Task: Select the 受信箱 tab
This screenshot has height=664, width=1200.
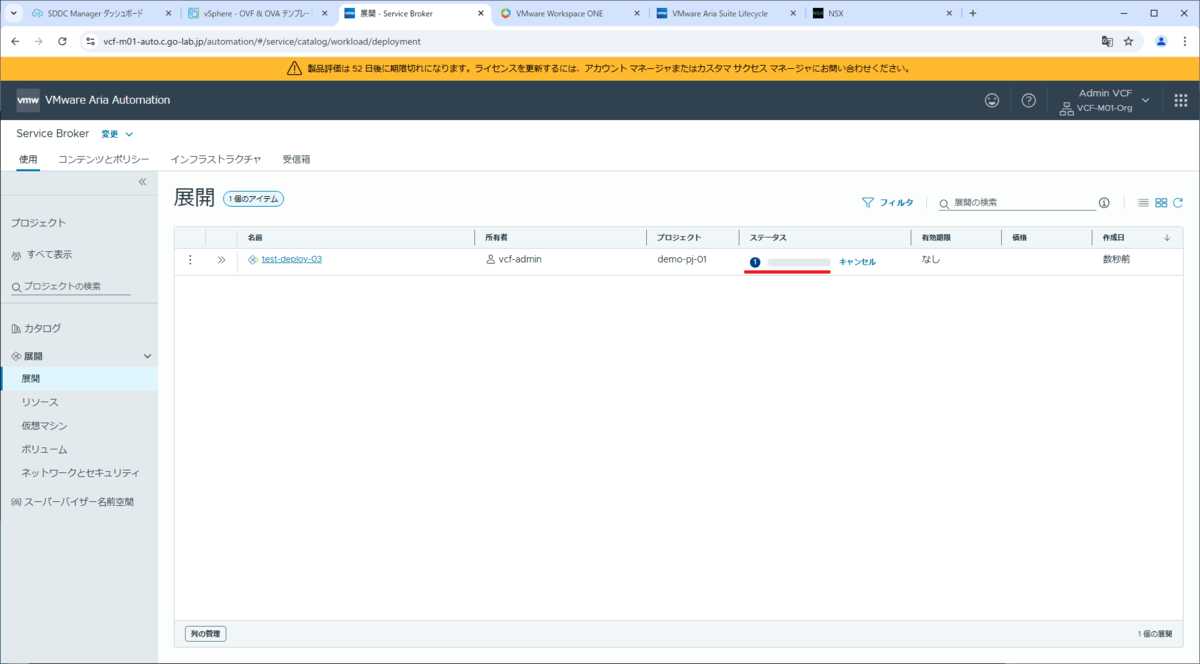Action: (x=296, y=159)
